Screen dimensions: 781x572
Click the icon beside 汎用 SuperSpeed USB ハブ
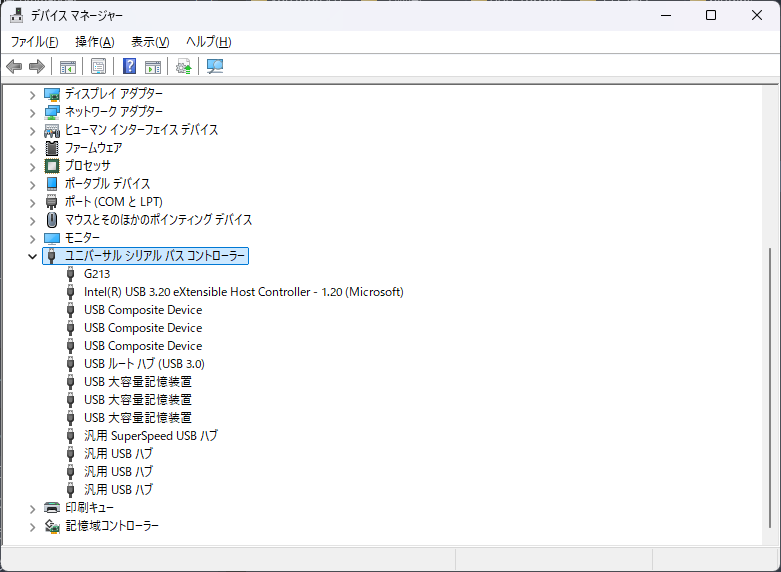71,436
